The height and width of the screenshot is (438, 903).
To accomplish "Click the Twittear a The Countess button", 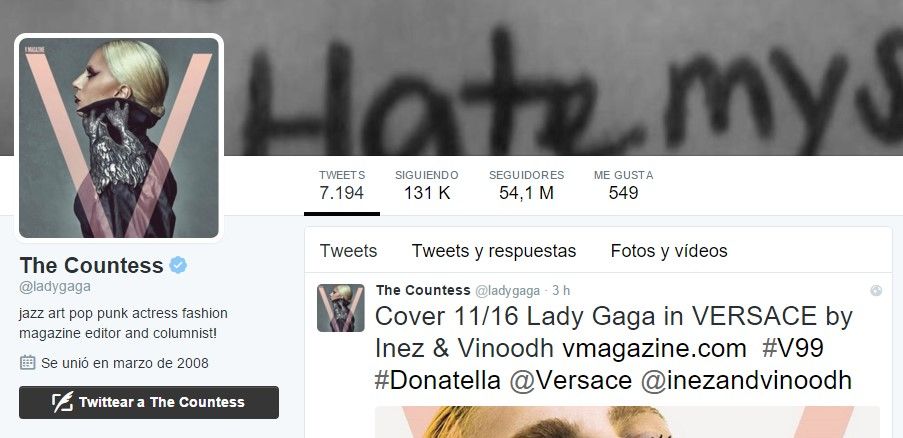I will 149,402.
